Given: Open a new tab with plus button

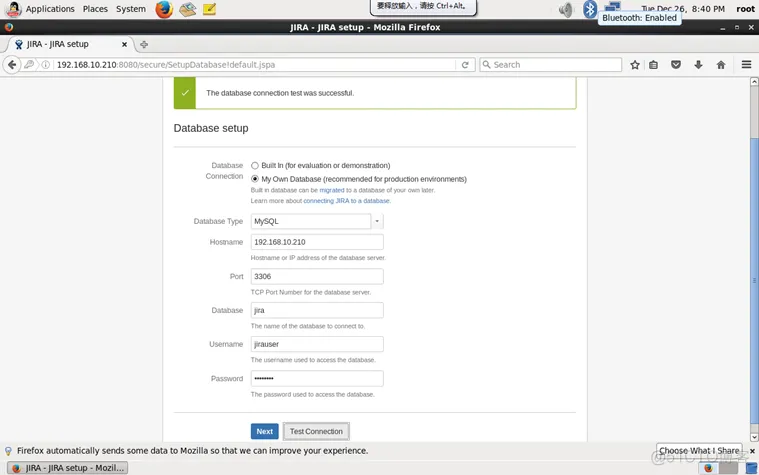Looking at the screenshot, I should 144,45.
